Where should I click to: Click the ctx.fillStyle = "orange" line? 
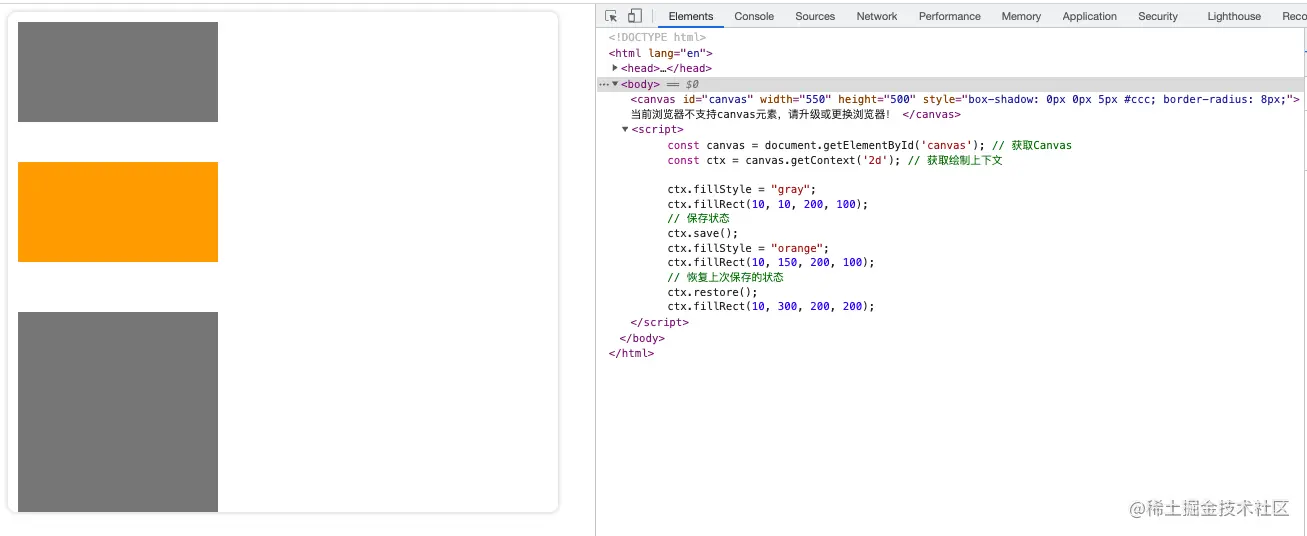(748, 248)
